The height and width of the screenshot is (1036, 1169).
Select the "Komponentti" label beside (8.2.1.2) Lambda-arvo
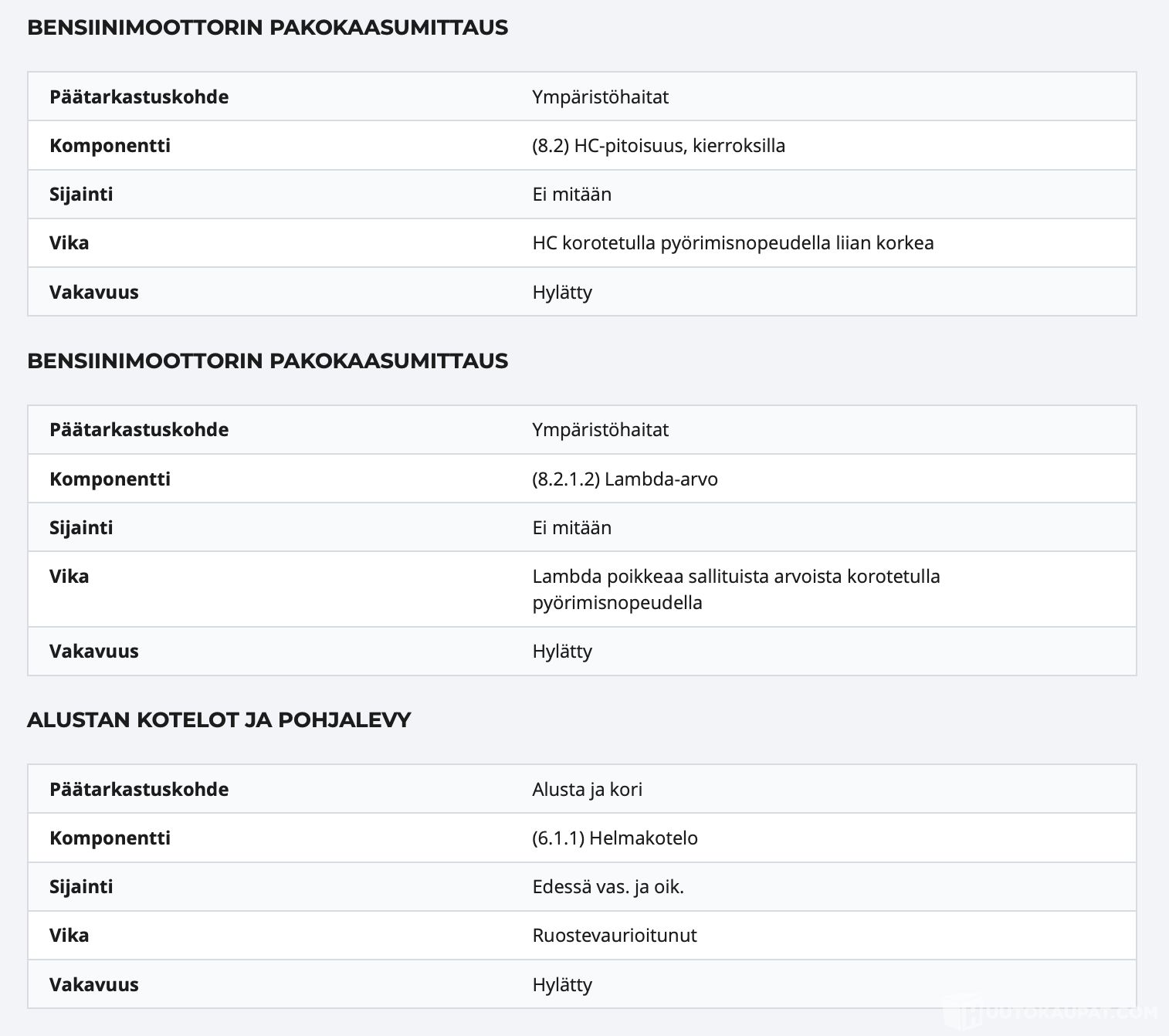pyautogui.click(x=110, y=479)
